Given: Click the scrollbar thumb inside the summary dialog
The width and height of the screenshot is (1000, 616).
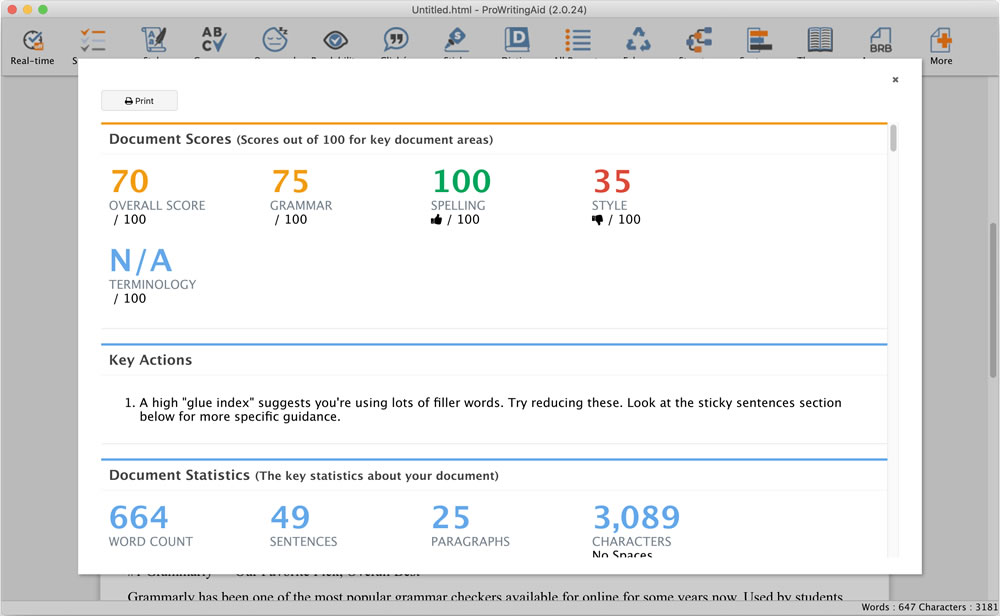Looking at the screenshot, I should point(893,138).
